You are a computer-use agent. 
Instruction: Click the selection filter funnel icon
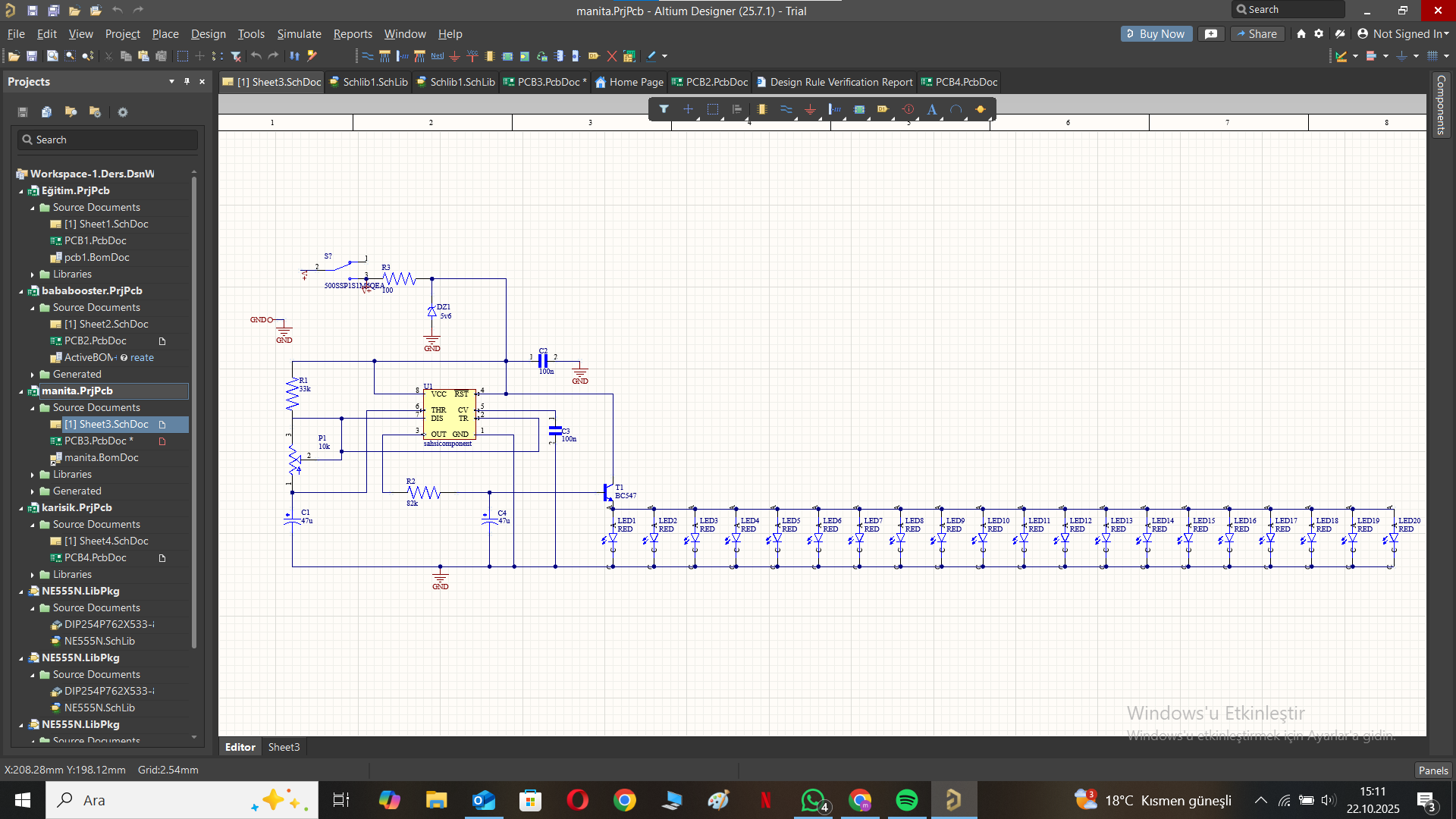(x=664, y=109)
